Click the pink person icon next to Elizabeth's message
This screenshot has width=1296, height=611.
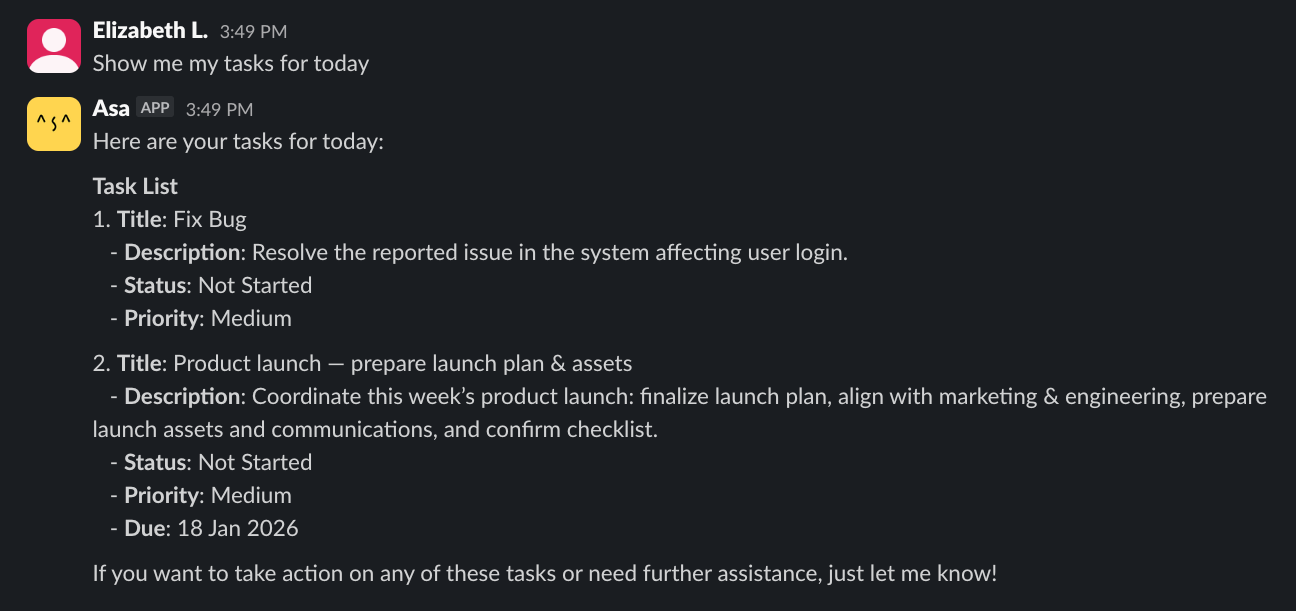point(54,45)
